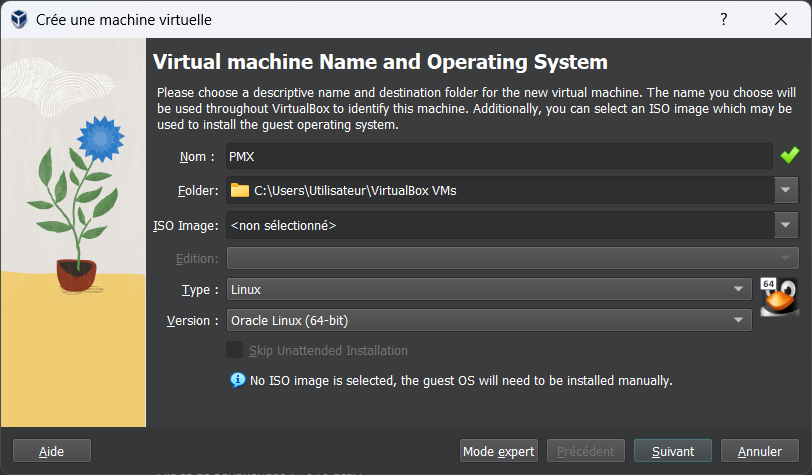Image resolution: width=812 pixels, height=475 pixels.
Task: Click the Aide button
Action: click(52, 451)
